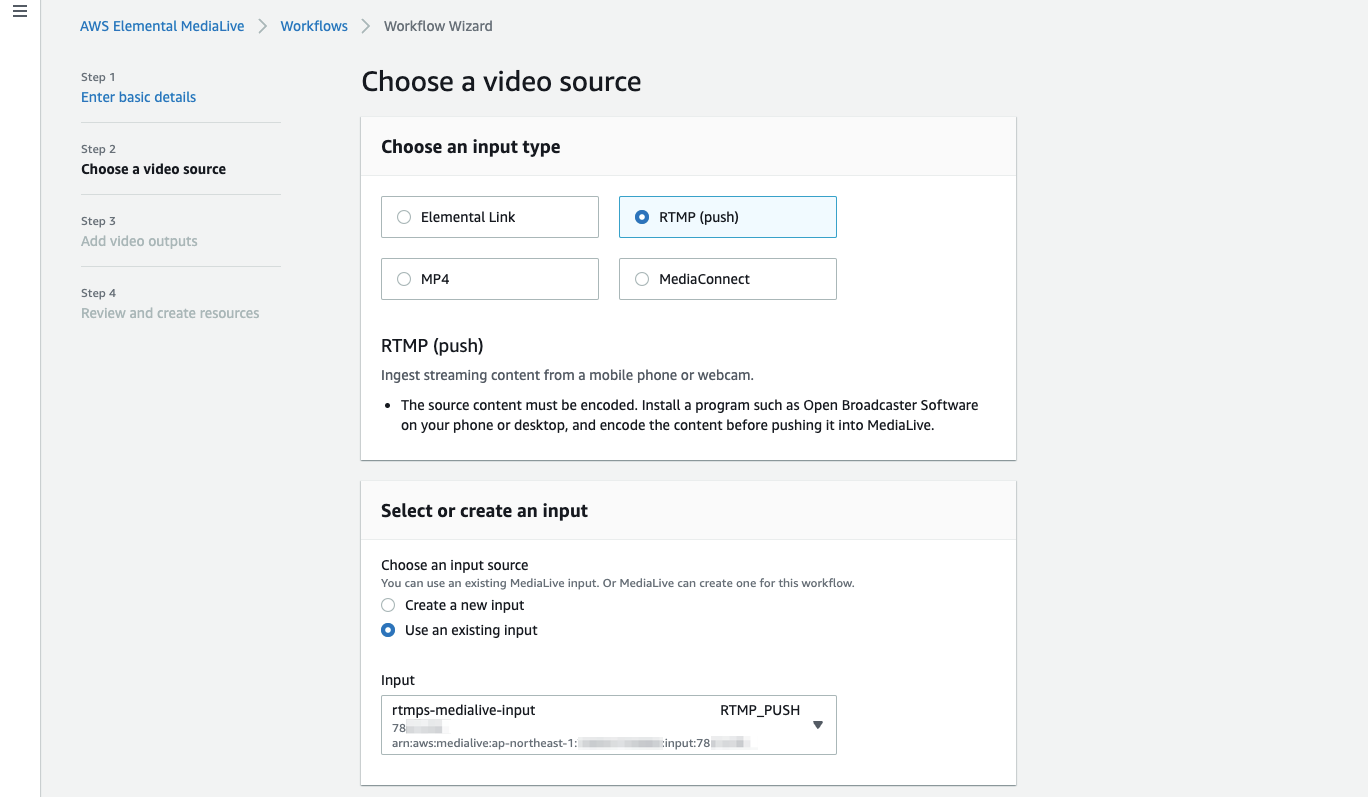The height and width of the screenshot is (797, 1368).
Task: Select Add video outputs step
Action: tap(139, 241)
